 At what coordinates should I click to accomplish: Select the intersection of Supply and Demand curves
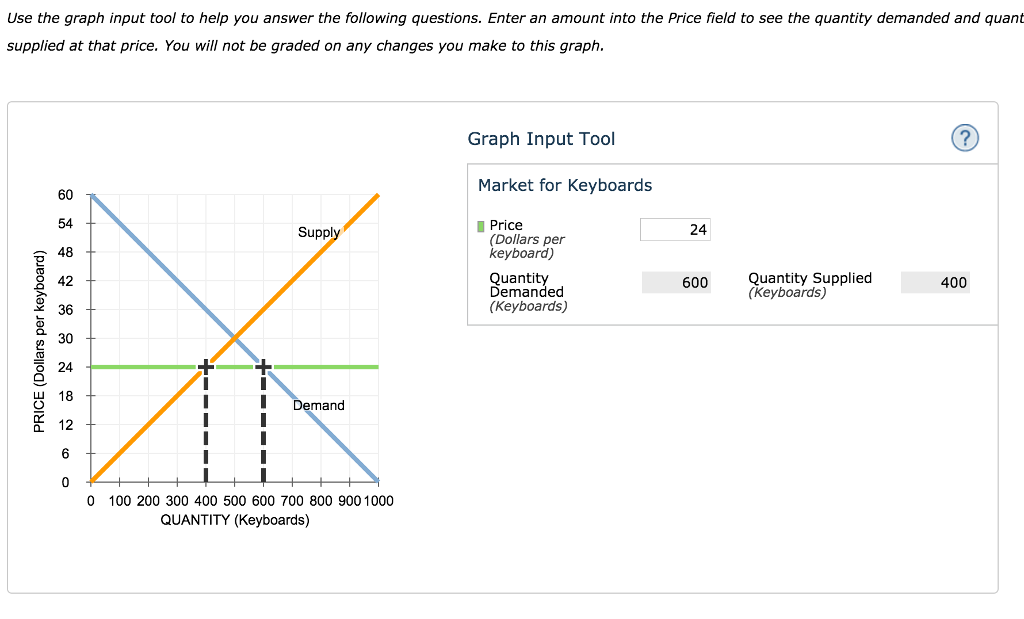236,340
